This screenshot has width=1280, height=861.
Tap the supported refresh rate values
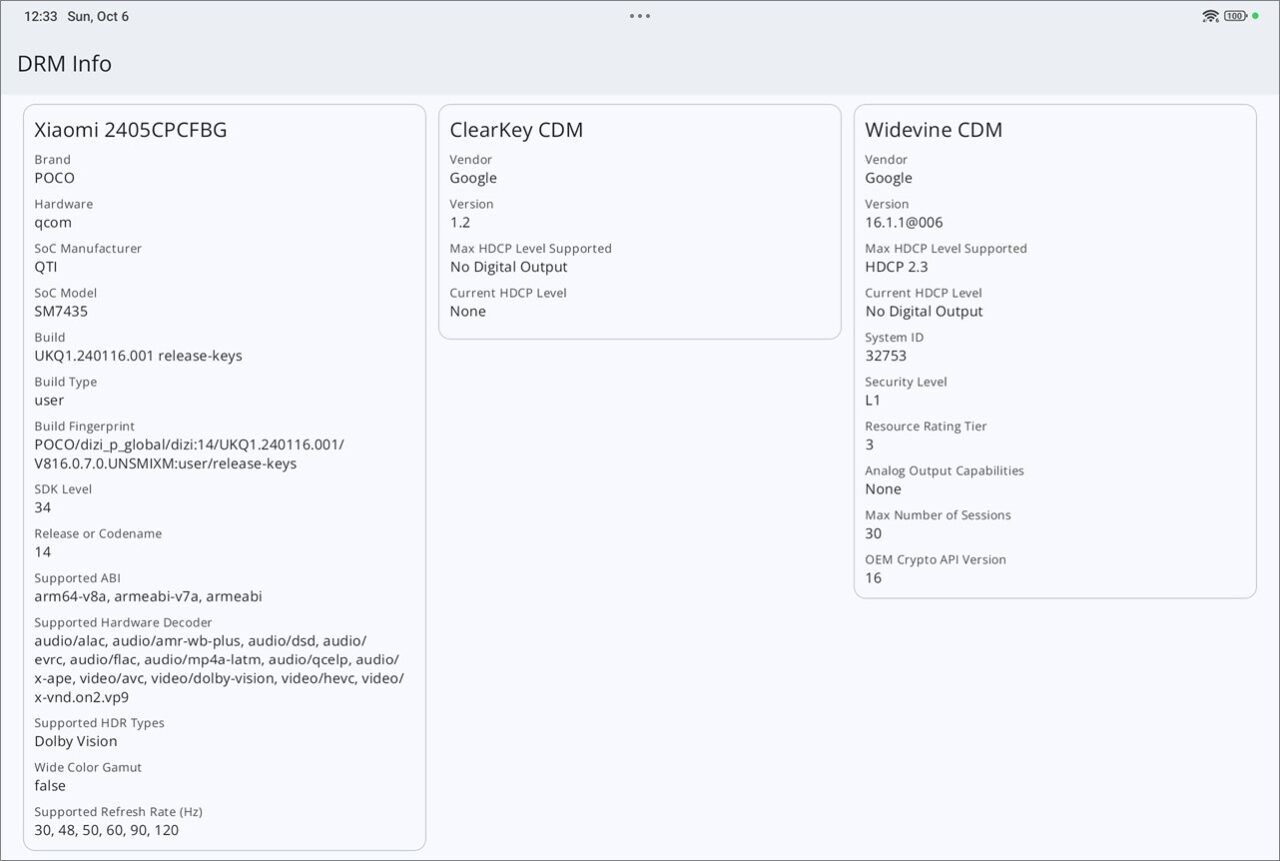(107, 830)
